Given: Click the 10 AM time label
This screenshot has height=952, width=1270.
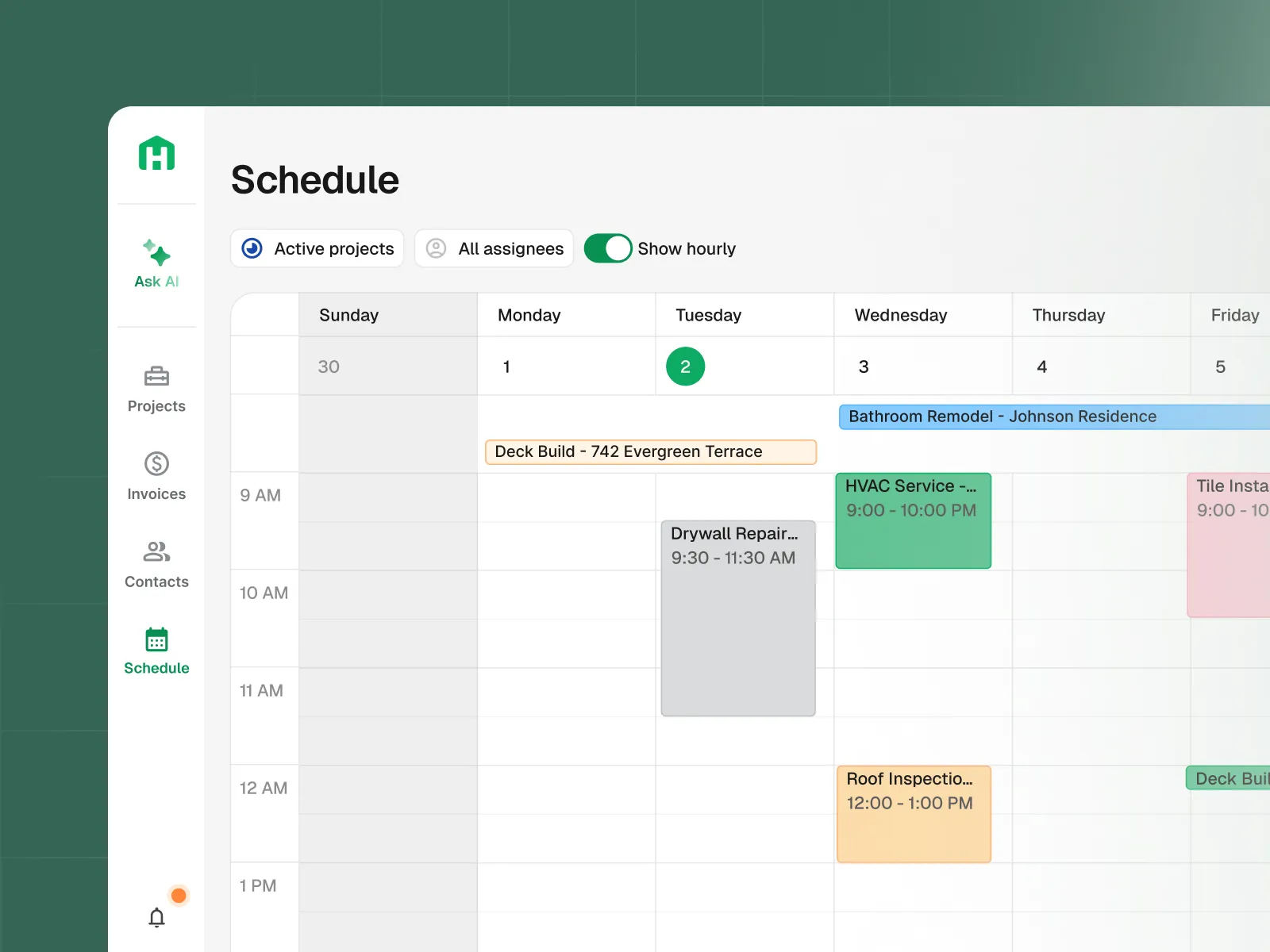Looking at the screenshot, I should pos(264,593).
